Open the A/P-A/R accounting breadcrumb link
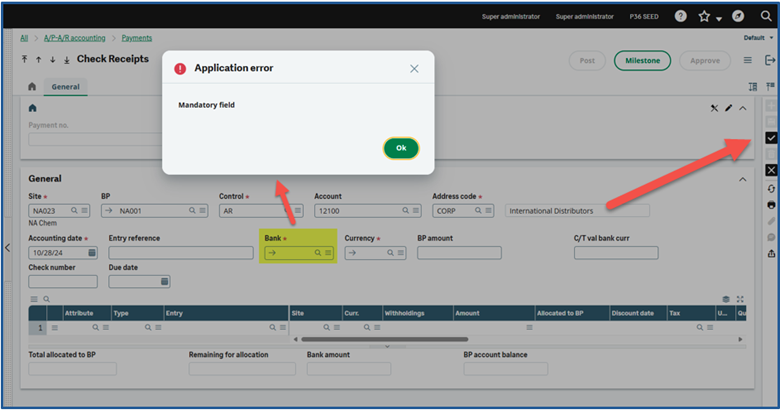This screenshot has height=410, width=780. (76, 38)
